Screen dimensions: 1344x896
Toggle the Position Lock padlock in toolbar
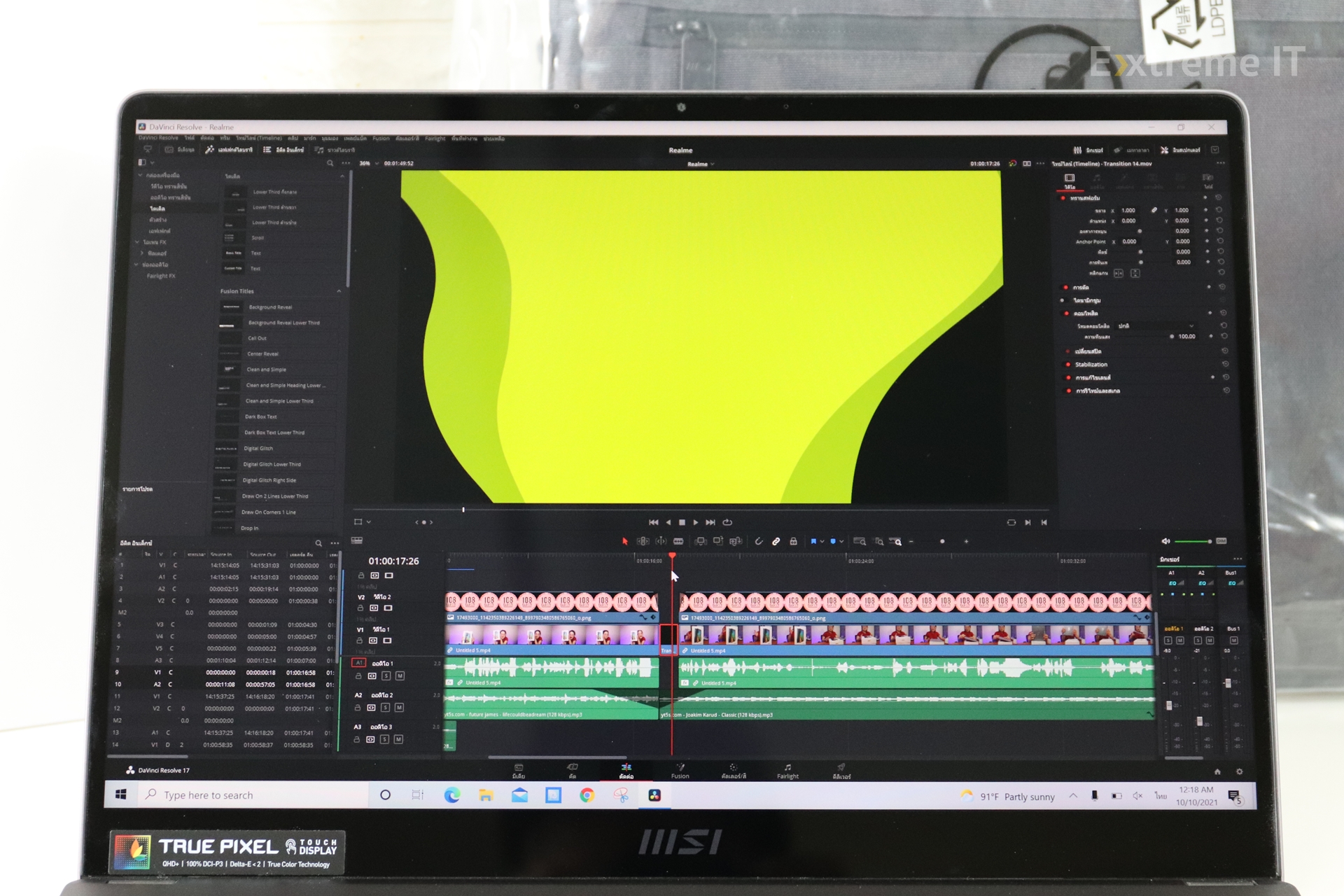coord(793,541)
